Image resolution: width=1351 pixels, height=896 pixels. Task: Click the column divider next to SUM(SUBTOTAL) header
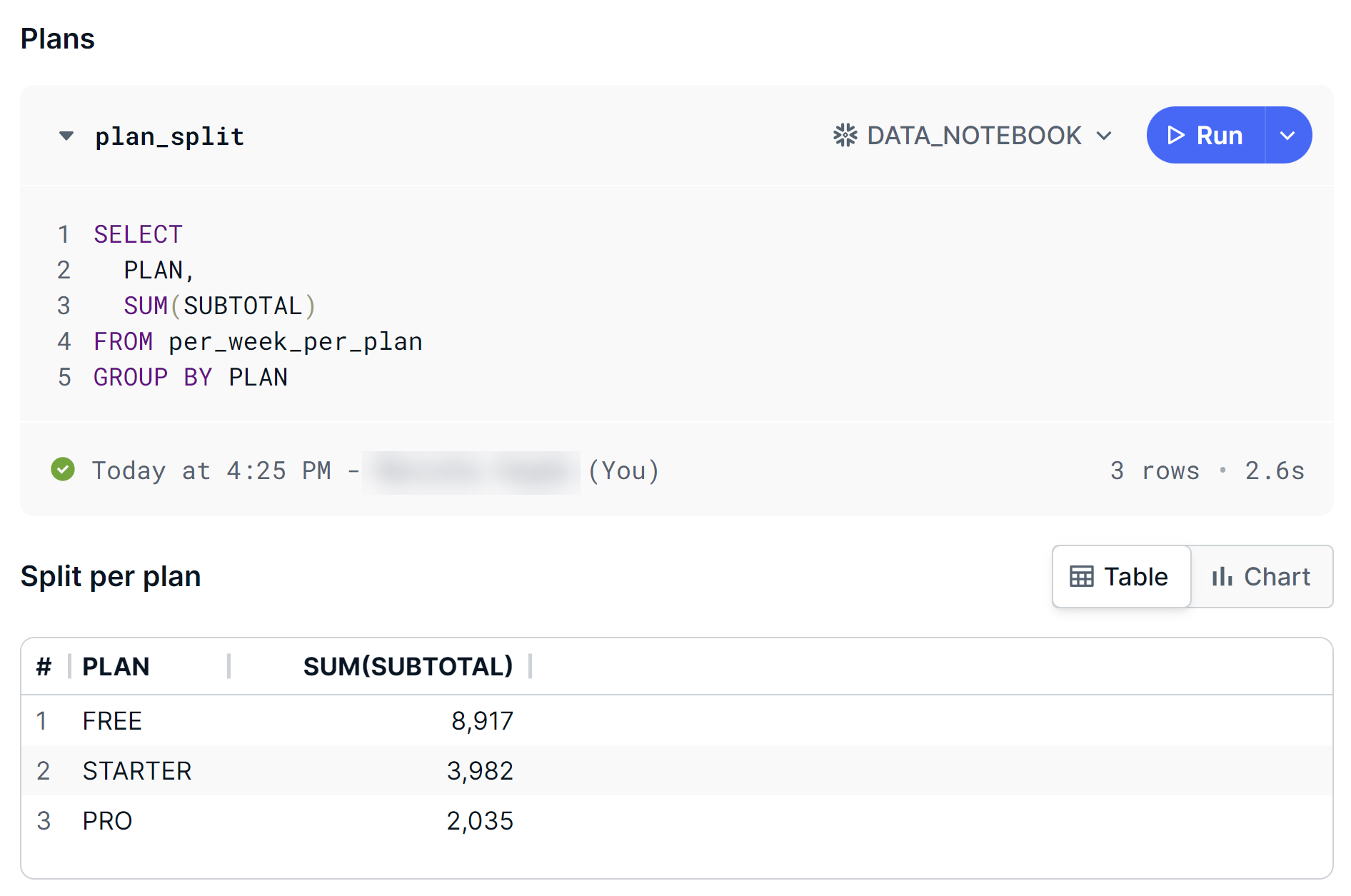531,665
